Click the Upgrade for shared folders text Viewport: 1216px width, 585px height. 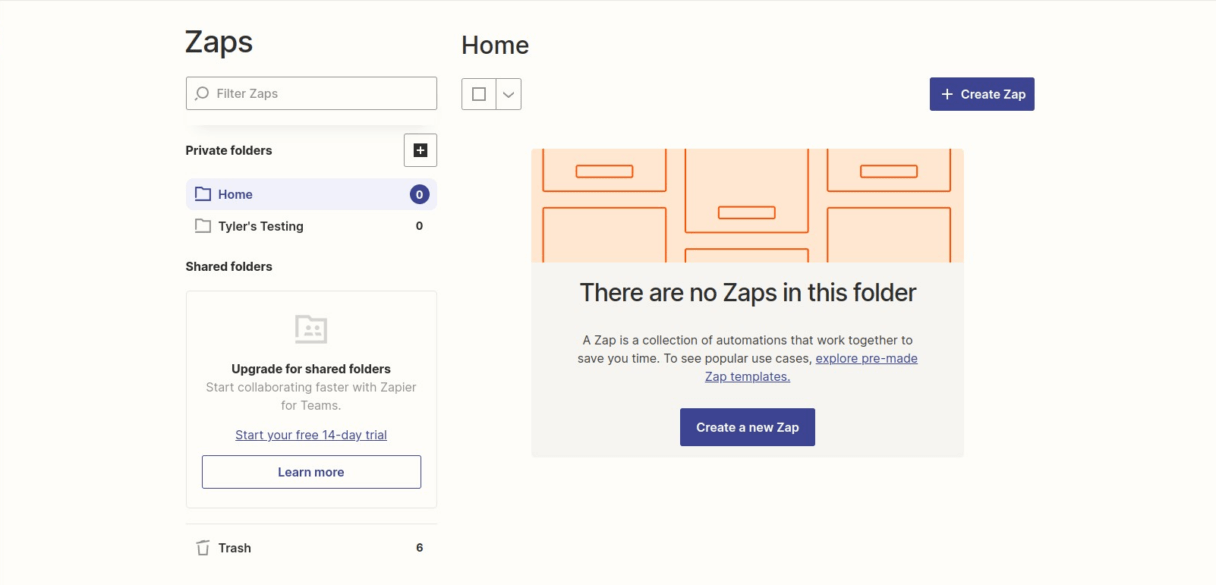(311, 369)
